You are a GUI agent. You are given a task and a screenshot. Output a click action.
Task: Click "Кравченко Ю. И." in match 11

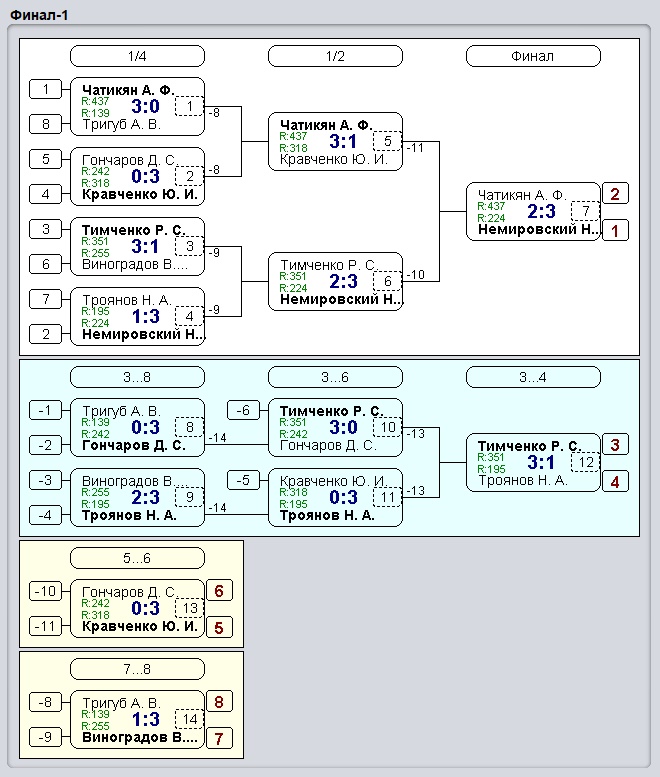333,481
